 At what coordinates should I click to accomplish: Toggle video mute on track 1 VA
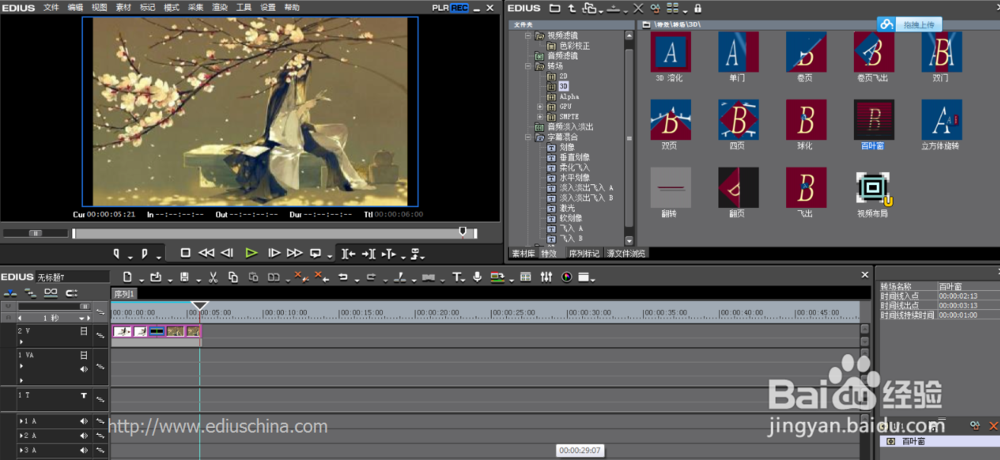pyautogui.click(x=84, y=355)
